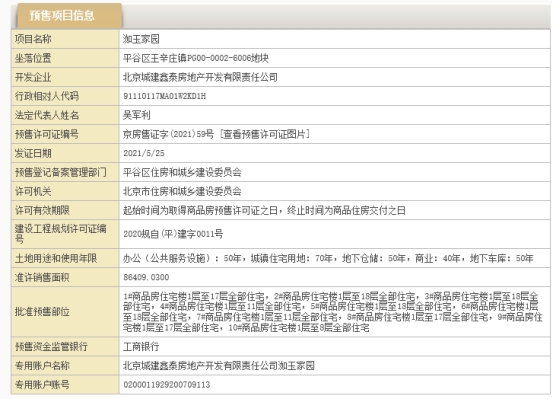
Task: Select the 建设工程规划许可证编号 label
Action: tap(60, 234)
